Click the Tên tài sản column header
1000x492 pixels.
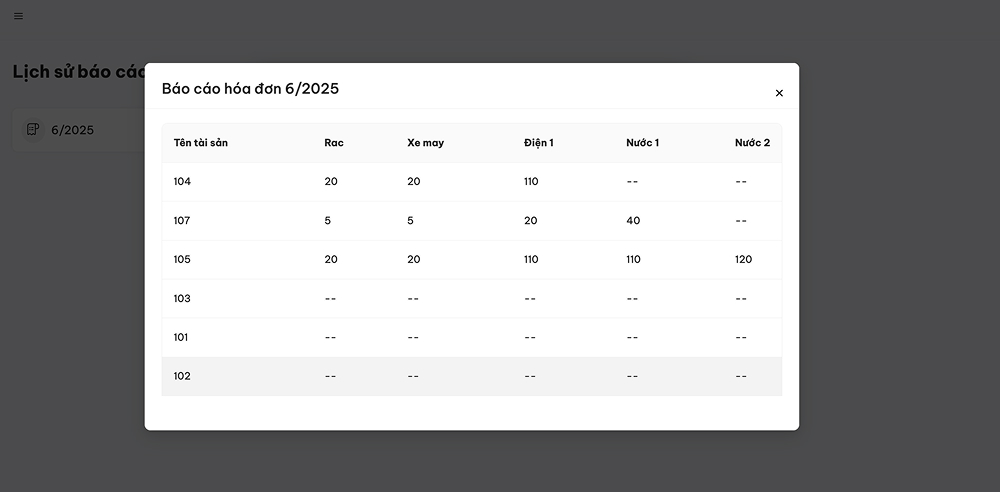tap(200, 143)
